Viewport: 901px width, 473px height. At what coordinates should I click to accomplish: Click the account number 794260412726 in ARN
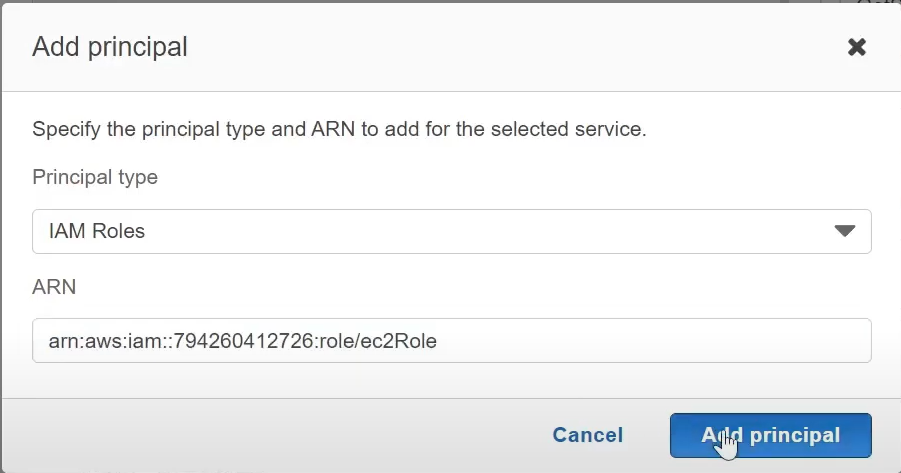pyautogui.click(x=243, y=341)
